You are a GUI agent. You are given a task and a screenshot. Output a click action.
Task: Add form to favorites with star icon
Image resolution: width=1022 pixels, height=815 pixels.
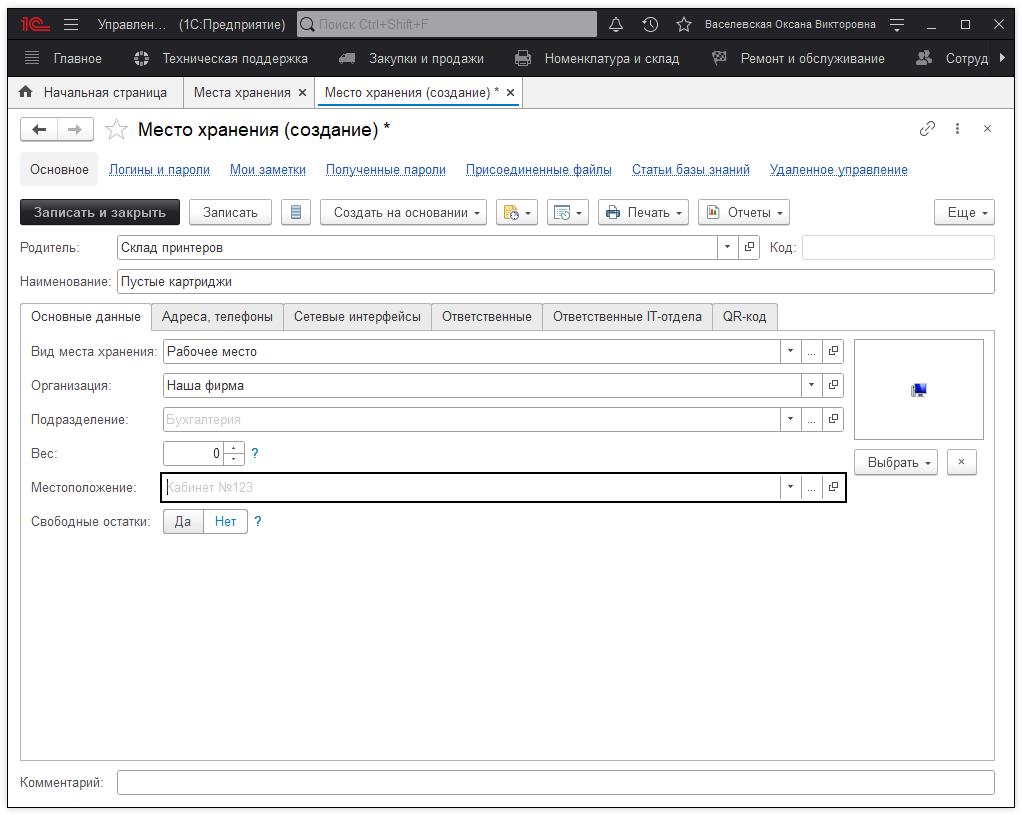[117, 130]
